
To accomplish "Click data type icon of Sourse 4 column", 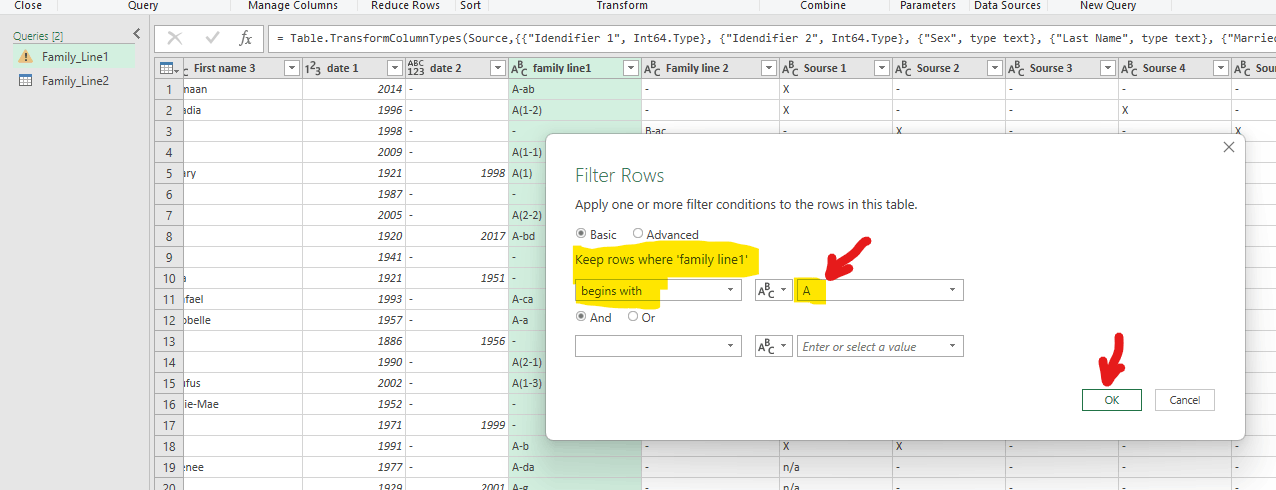I will [1129, 68].
